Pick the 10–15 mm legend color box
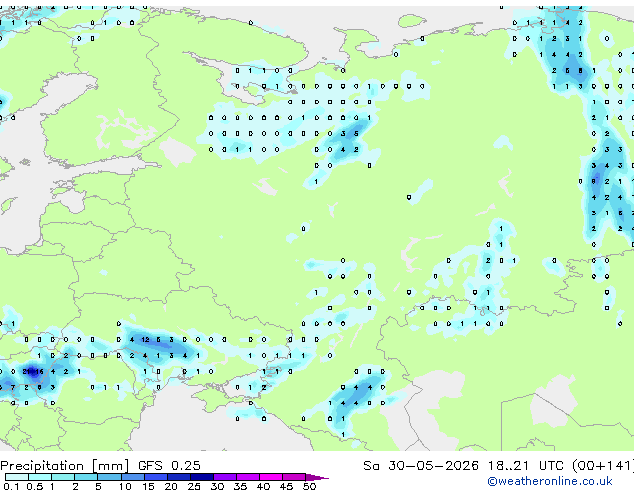The width and height of the screenshot is (634, 490). point(133,477)
